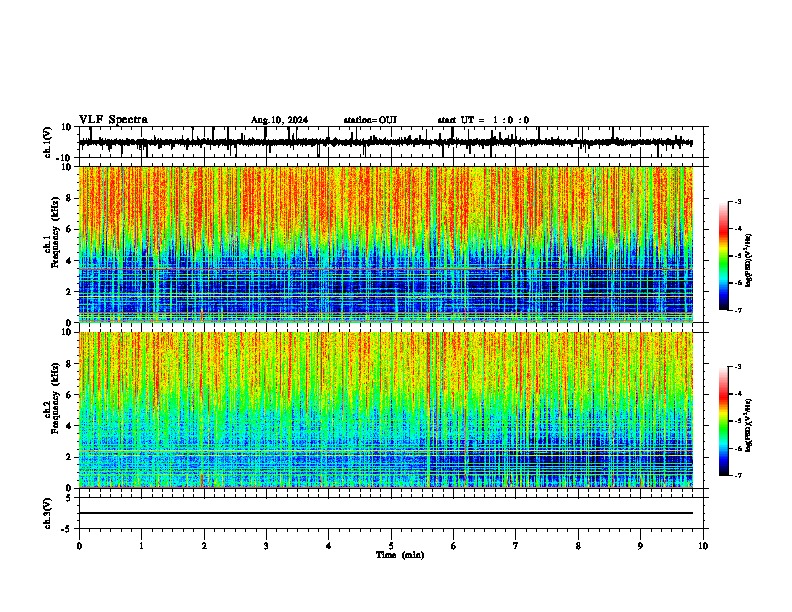Click the ch.2 colorbar log(PSD) unit label
The width and height of the screenshot is (792, 612).
click(x=748, y=426)
